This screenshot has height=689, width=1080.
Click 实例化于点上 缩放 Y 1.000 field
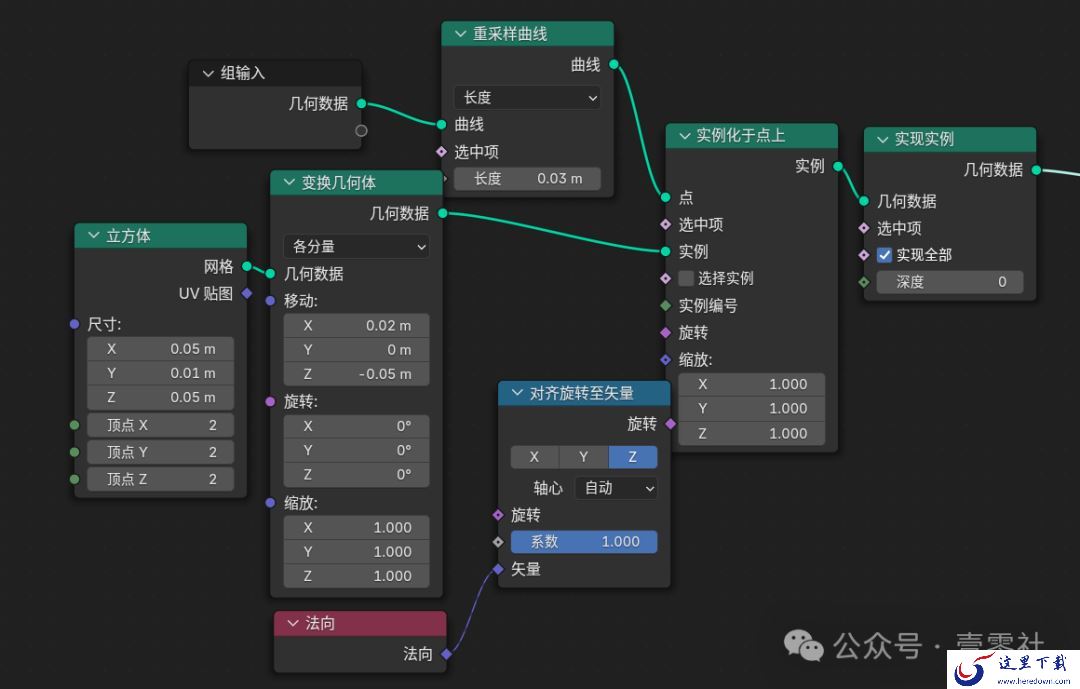[751, 409]
